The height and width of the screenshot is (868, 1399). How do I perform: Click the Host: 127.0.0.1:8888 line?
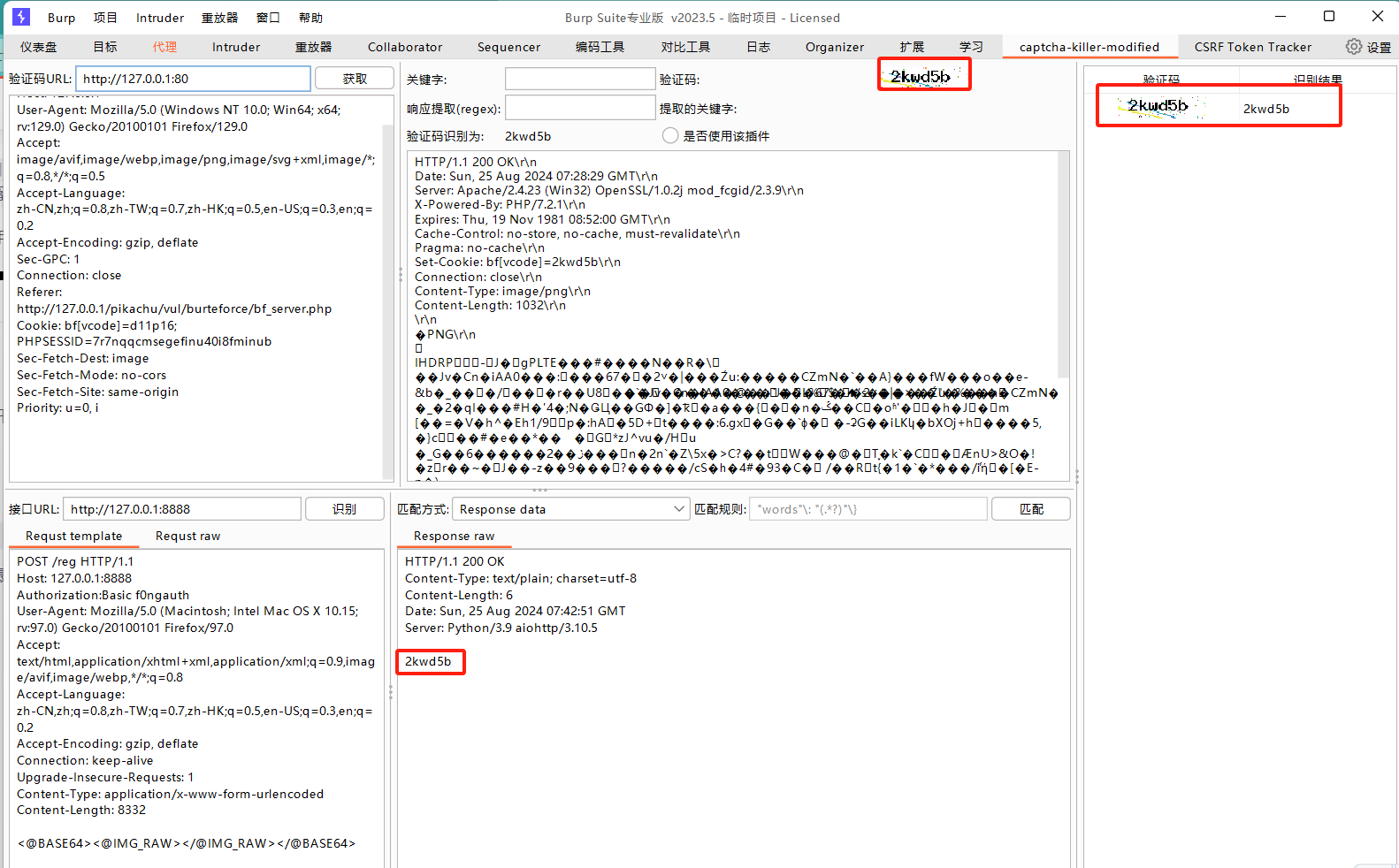coord(73,578)
